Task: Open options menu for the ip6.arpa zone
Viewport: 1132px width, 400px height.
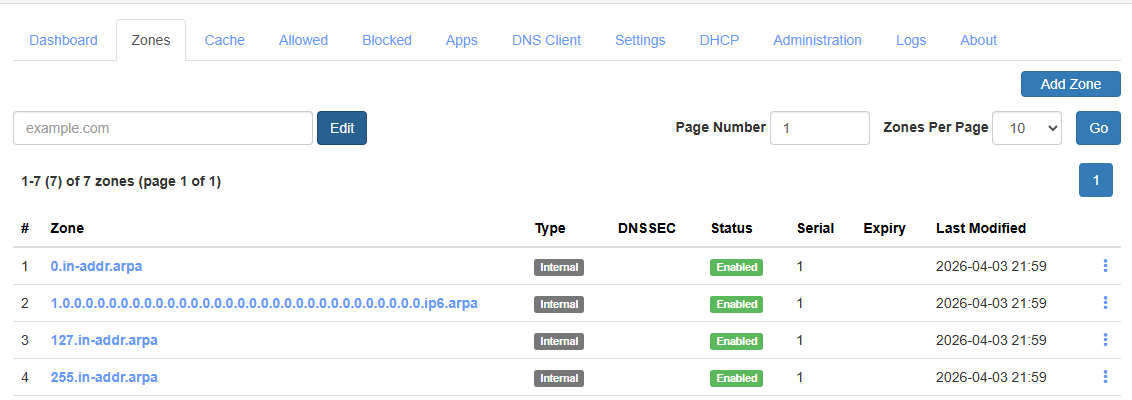Action: tap(1105, 303)
